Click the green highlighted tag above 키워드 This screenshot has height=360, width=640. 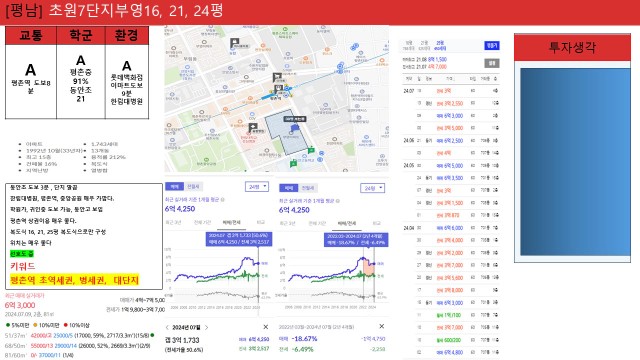tap(22, 253)
